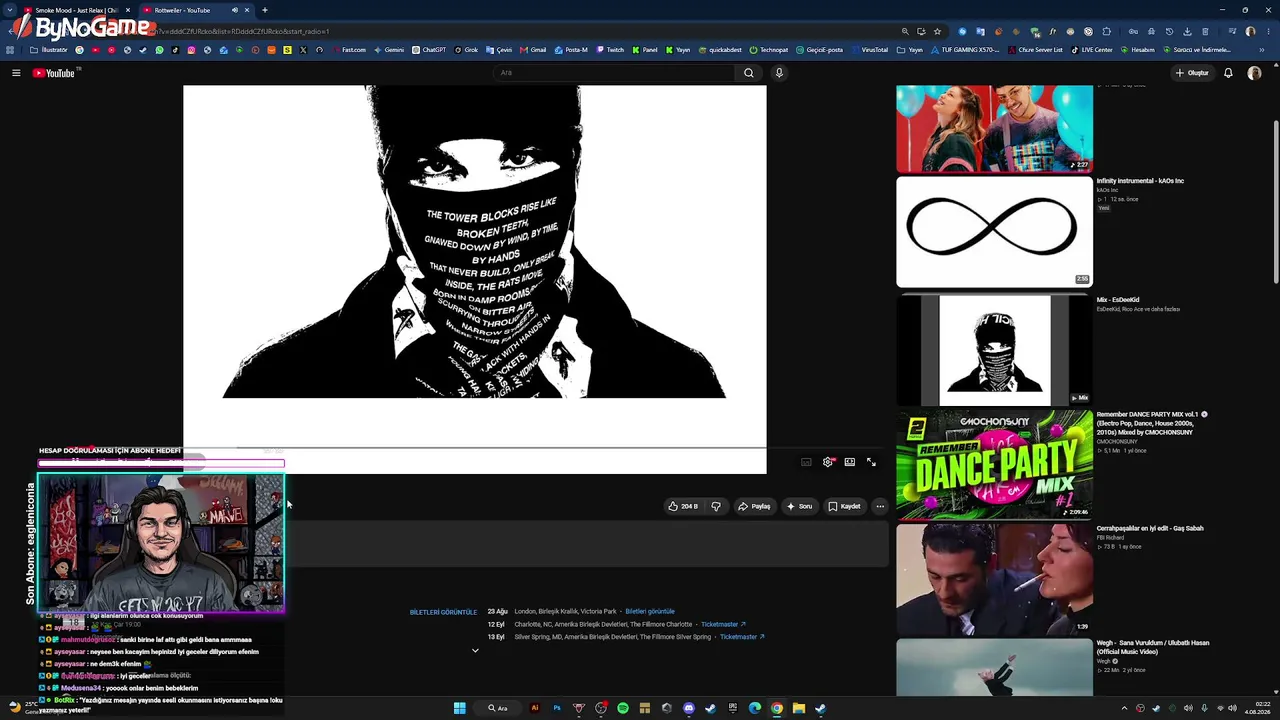
Task: Open Ticketmaster link for Fillmore Charlotte
Action: (x=724, y=624)
